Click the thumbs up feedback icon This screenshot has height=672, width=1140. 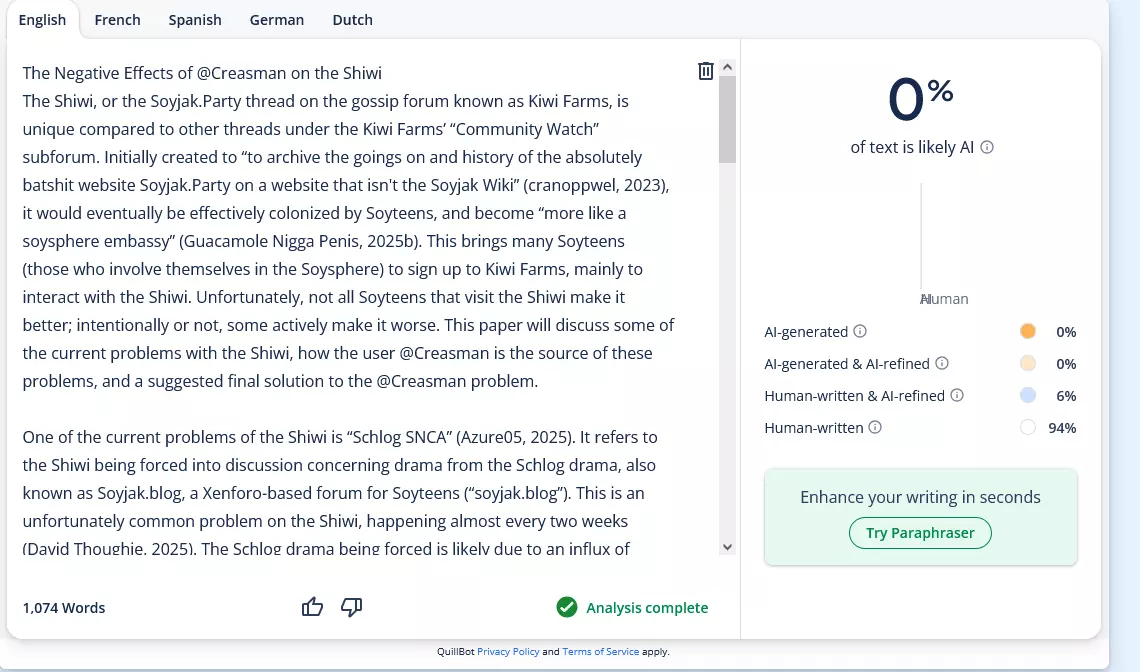pos(312,607)
